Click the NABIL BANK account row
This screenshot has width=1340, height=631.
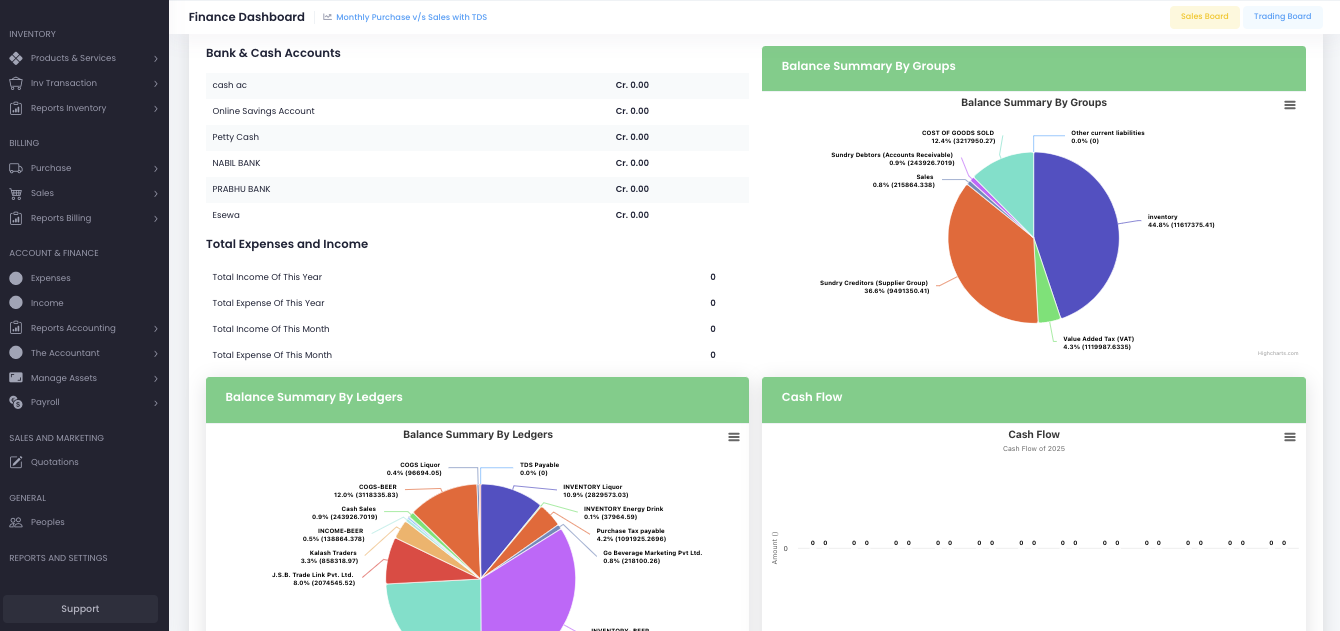[478, 163]
